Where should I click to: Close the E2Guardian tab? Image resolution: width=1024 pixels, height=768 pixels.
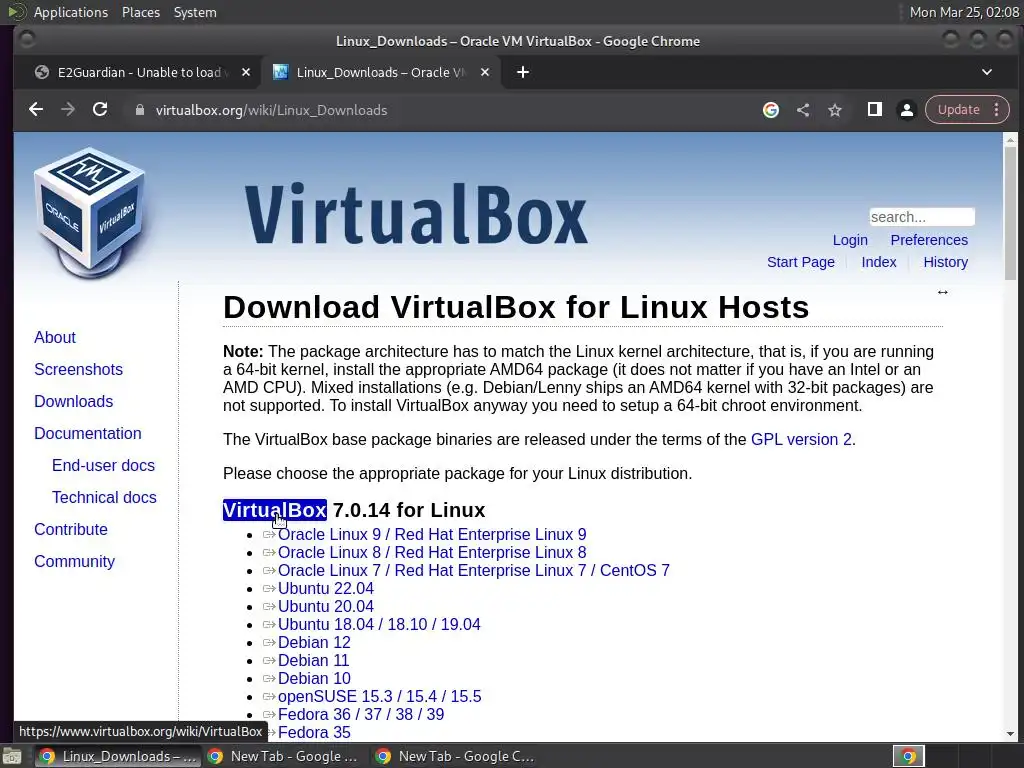pyautogui.click(x=246, y=72)
